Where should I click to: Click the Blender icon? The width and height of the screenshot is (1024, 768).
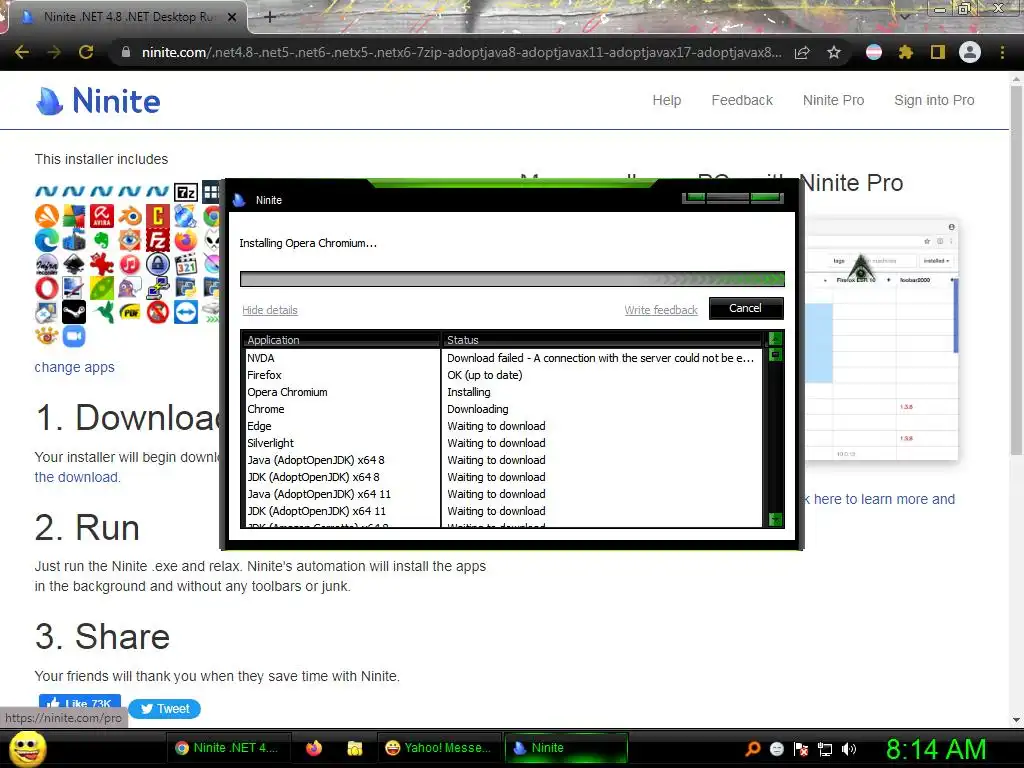(129, 216)
